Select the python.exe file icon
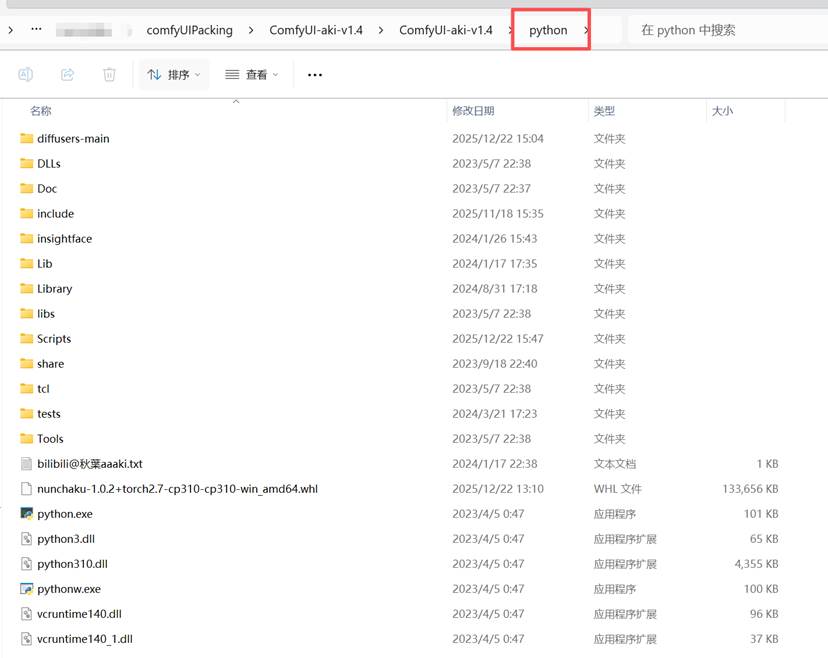The image size is (828, 658). pyautogui.click(x=27, y=514)
